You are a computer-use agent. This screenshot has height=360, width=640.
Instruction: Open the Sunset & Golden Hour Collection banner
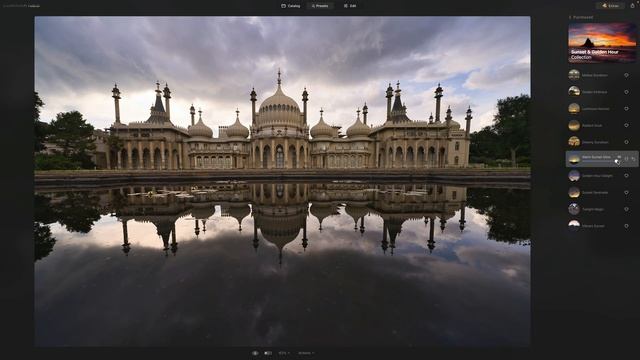tap(602, 42)
